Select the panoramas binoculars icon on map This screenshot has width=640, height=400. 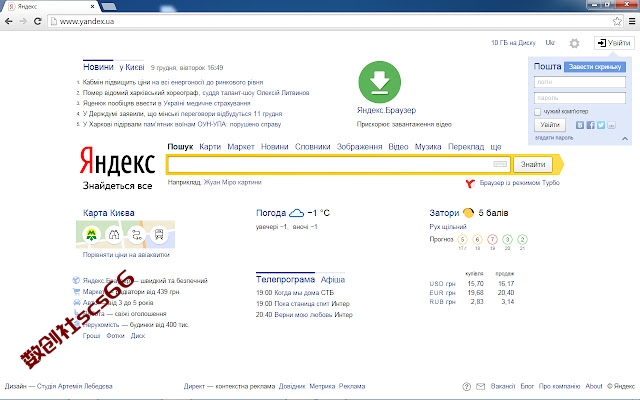(x=114, y=235)
